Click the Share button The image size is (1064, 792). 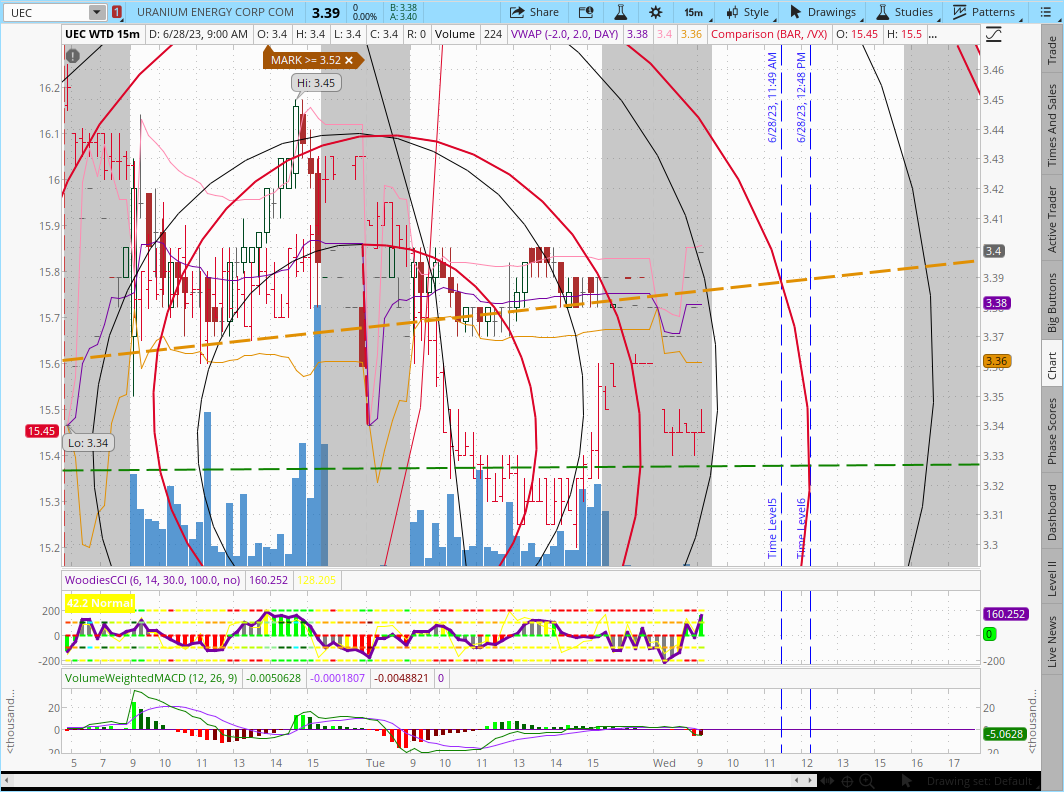[534, 12]
